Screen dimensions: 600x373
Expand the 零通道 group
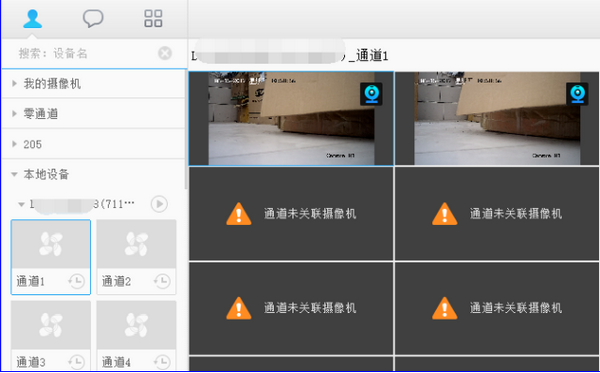[15, 114]
